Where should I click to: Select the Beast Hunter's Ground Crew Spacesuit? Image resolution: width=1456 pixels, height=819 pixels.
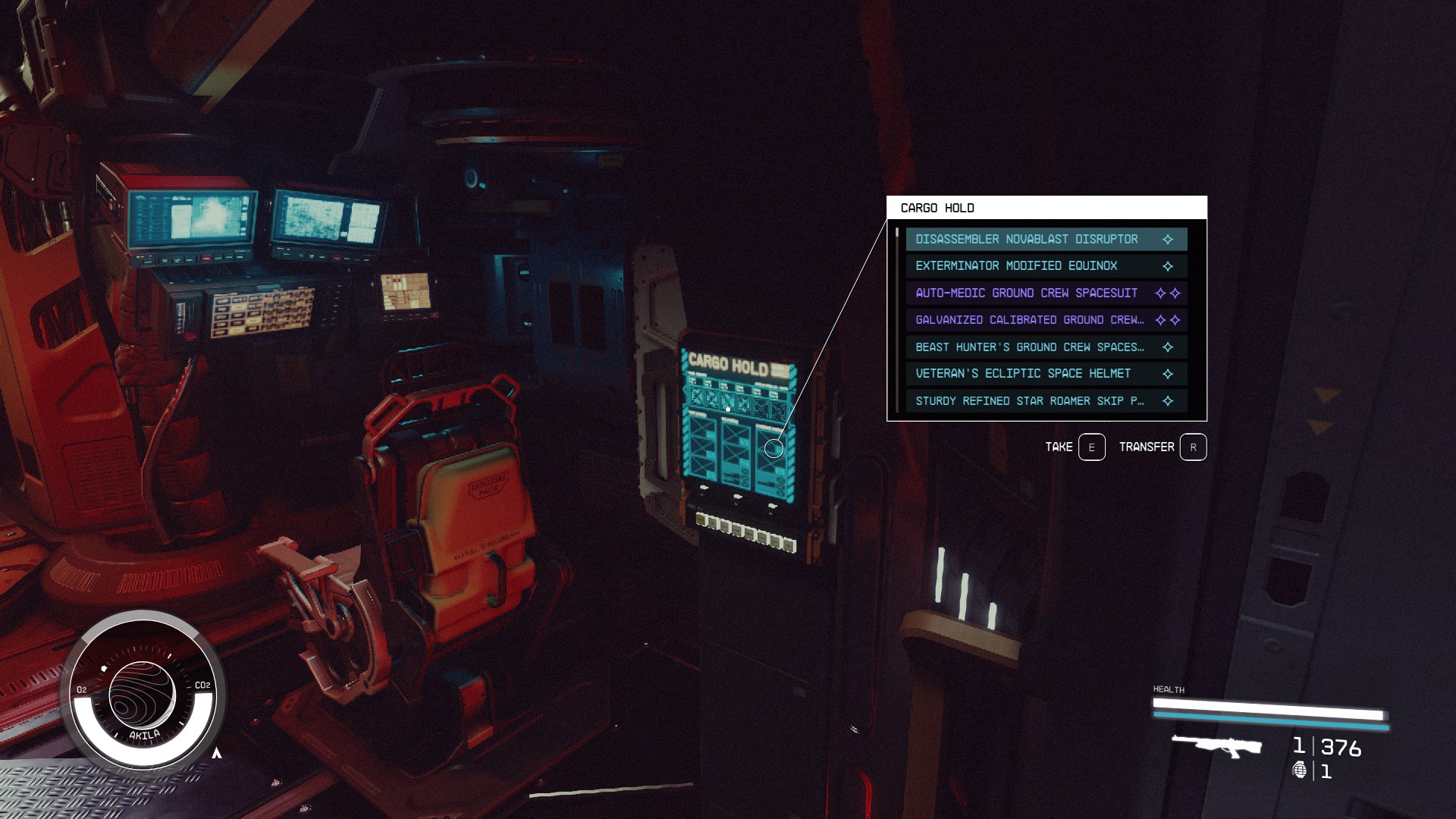[x=1031, y=347]
